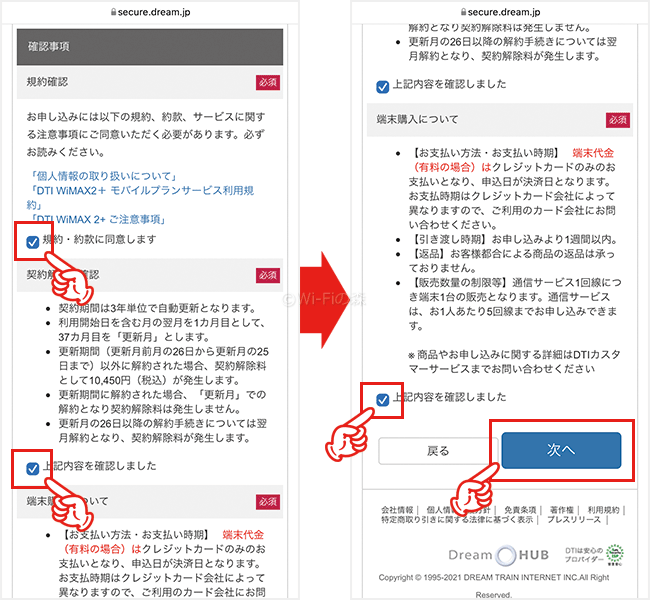Image resolution: width=650 pixels, height=600 pixels.
Task: Click ※商品やお申し込みに関する詳細は note text
Action: click(x=514, y=362)
